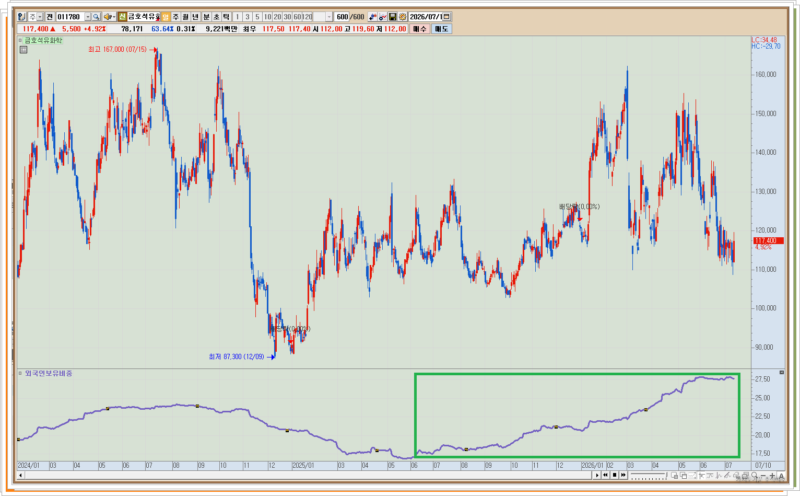This screenshot has width=800, height=496.
Task: Select the 30 interval button
Action: [x=287, y=17]
